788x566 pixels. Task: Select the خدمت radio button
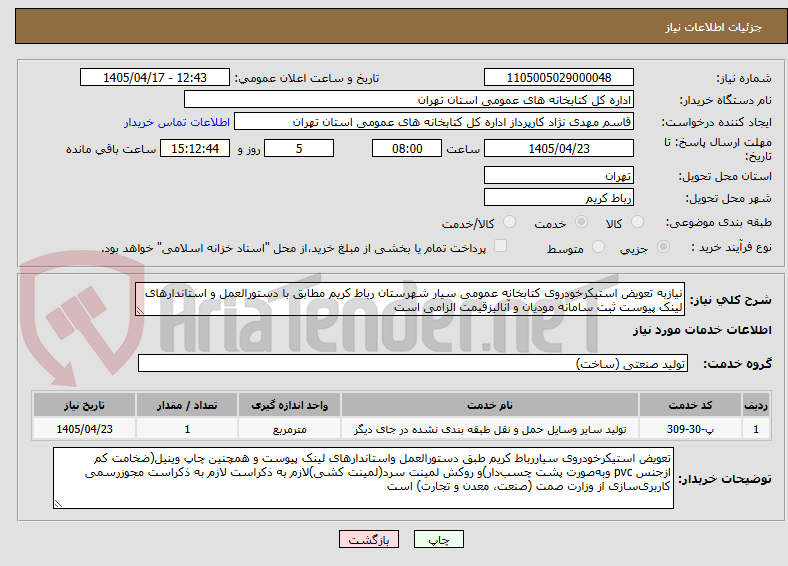tap(581, 222)
